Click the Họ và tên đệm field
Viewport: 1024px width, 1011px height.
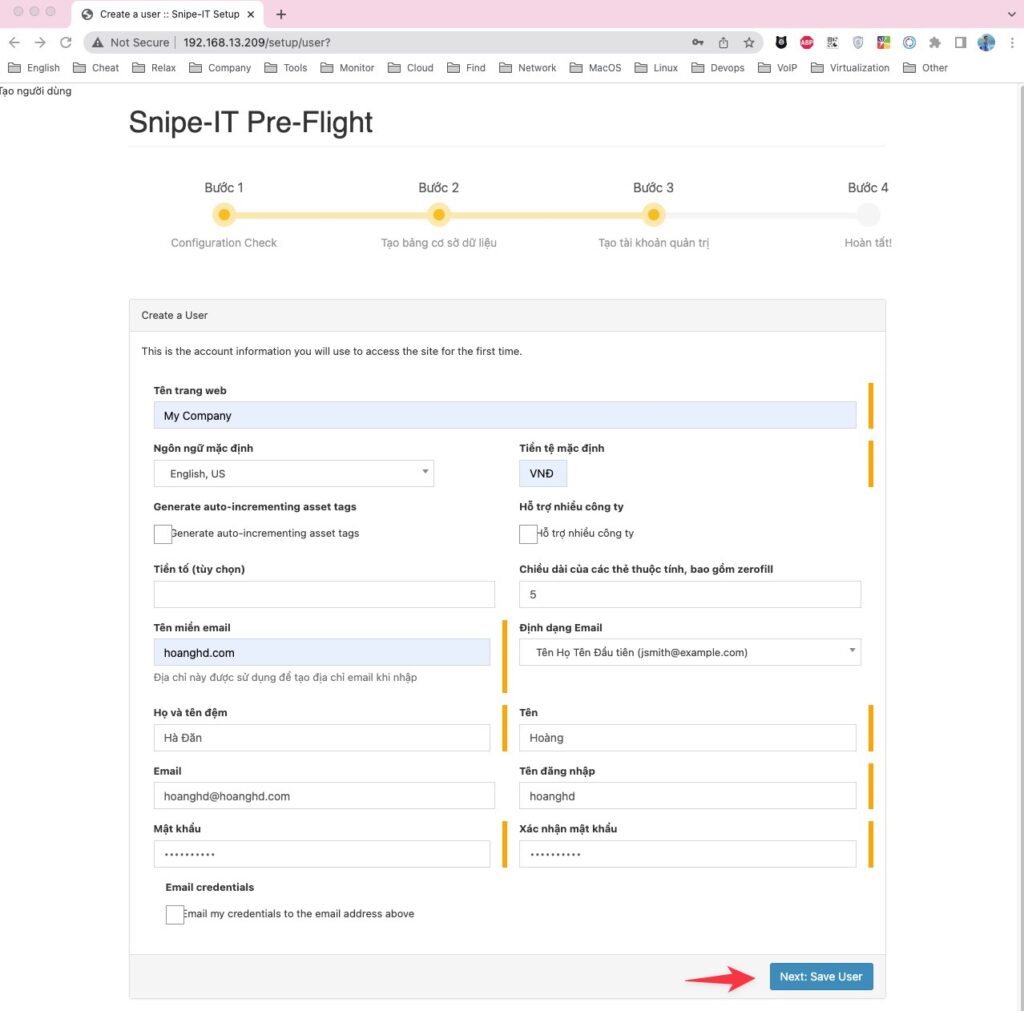(322, 737)
